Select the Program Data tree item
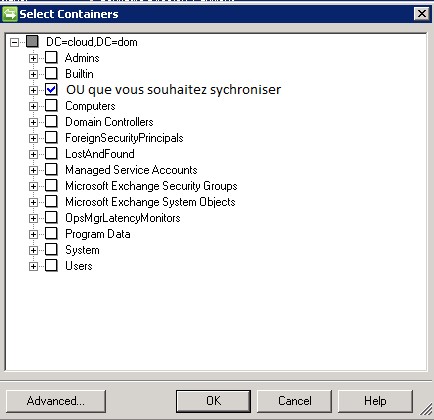The width and height of the screenshot is (434, 420). [97, 234]
